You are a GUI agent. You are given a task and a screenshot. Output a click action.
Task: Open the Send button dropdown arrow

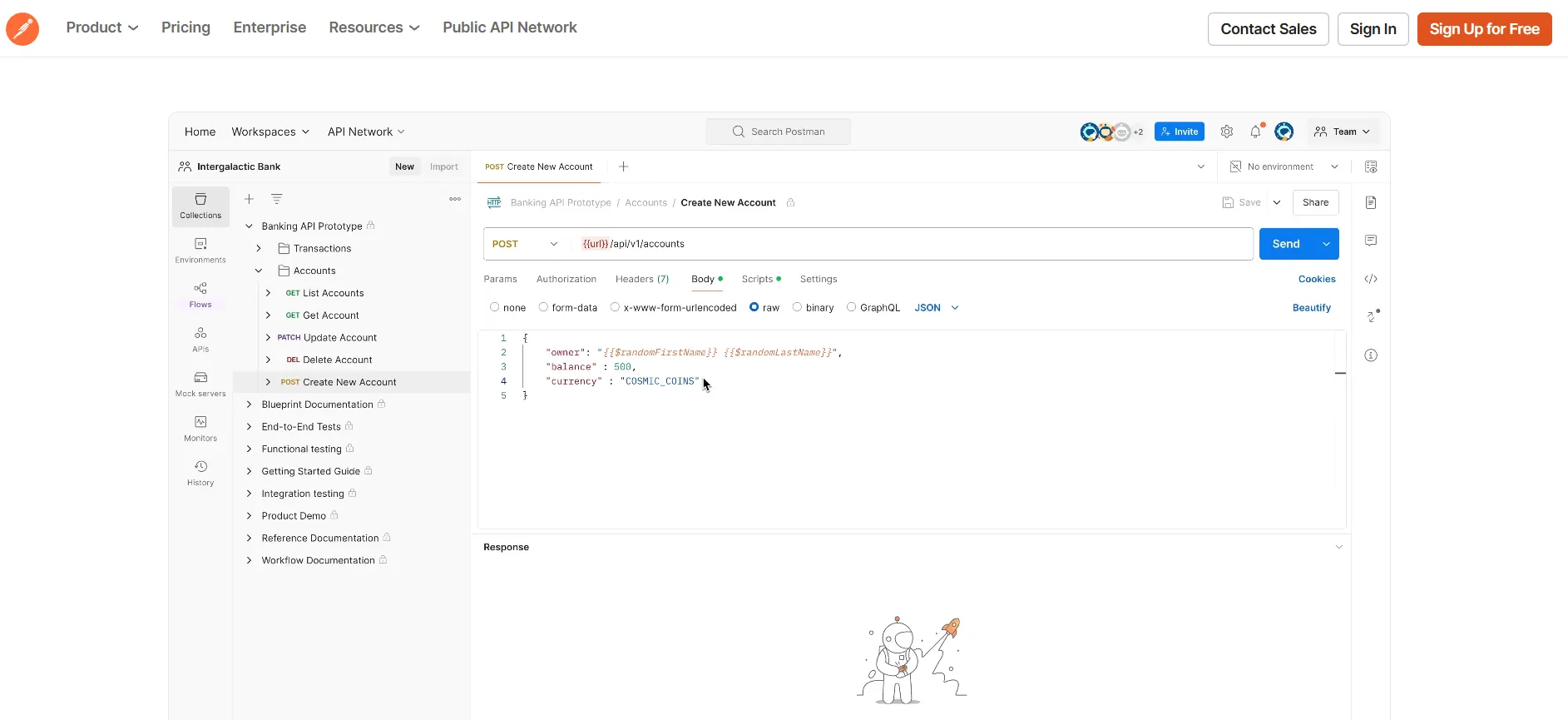click(1326, 244)
